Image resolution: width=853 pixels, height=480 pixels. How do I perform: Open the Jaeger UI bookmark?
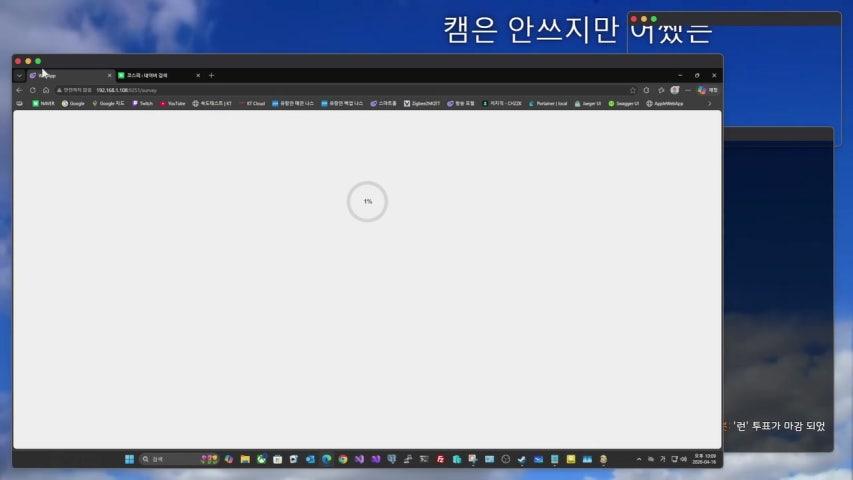coord(588,103)
